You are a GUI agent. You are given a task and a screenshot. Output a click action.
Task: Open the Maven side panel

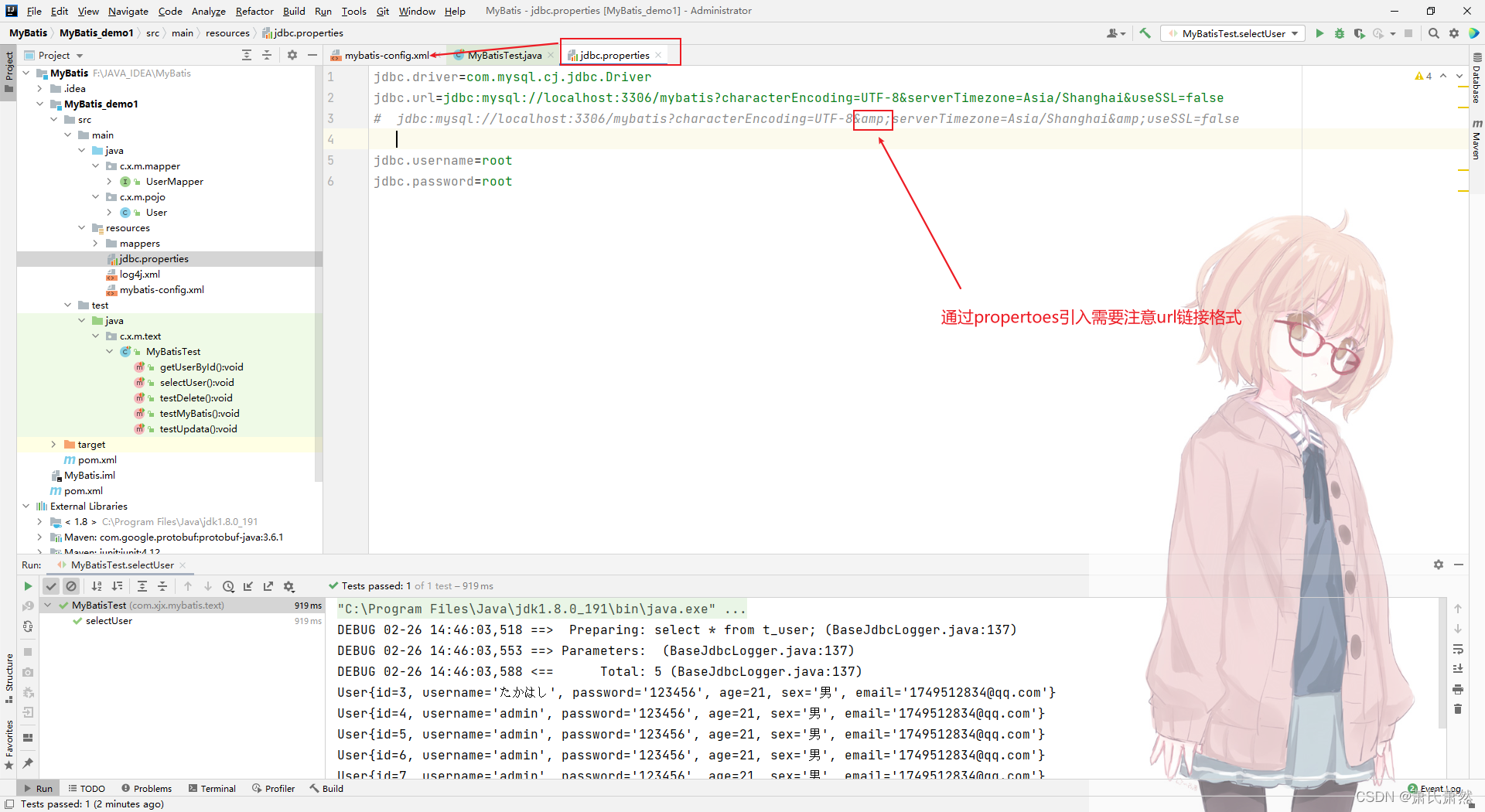click(x=1476, y=139)
